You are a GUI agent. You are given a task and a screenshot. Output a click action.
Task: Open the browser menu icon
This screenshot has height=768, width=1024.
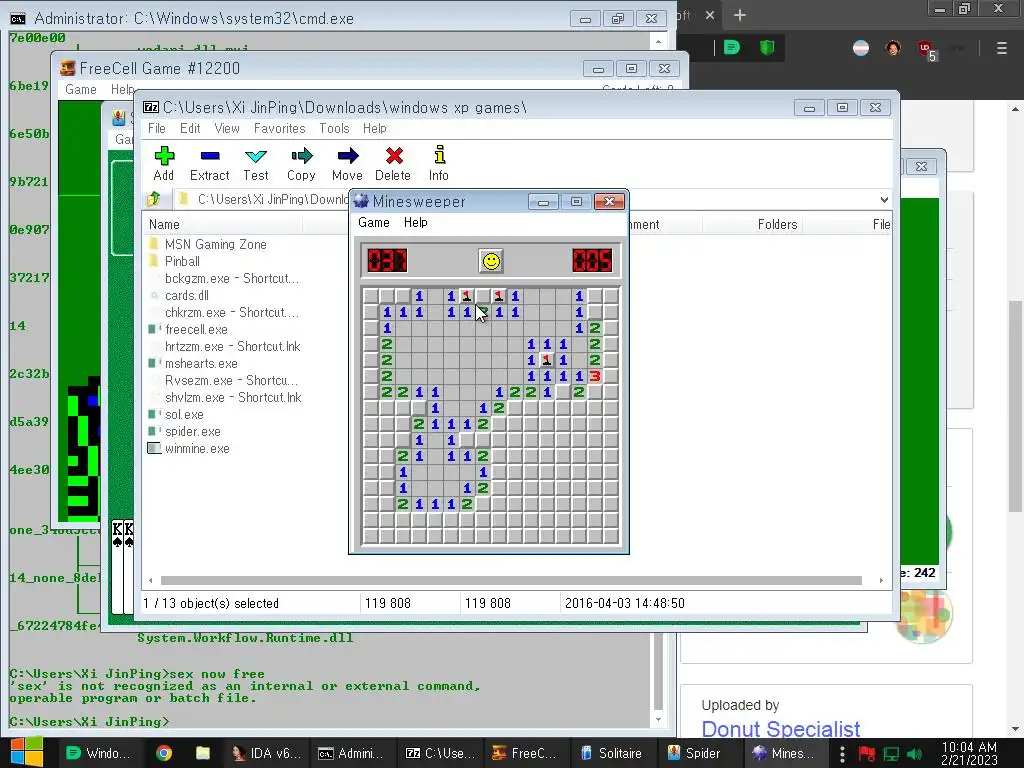(x=1001, y=48)
